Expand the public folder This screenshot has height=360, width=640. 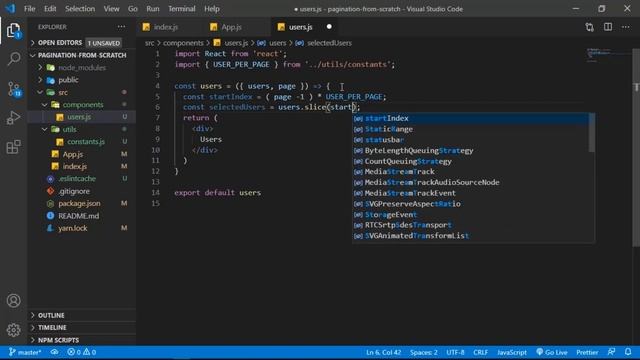(x=68, y=80)
